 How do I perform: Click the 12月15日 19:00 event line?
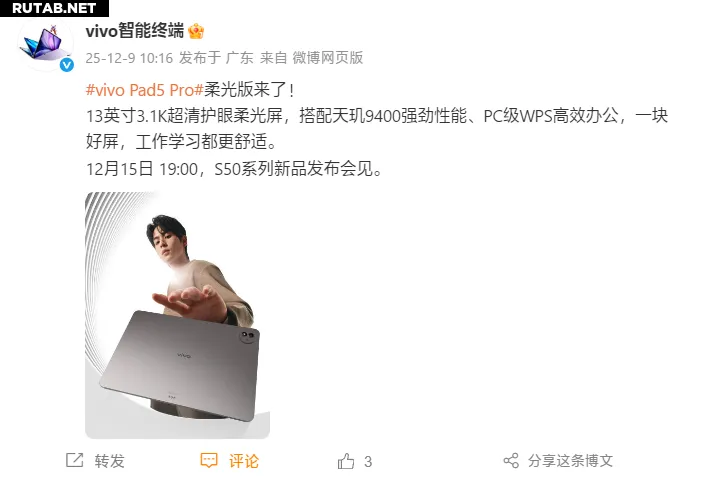click(x=234, y=169)
